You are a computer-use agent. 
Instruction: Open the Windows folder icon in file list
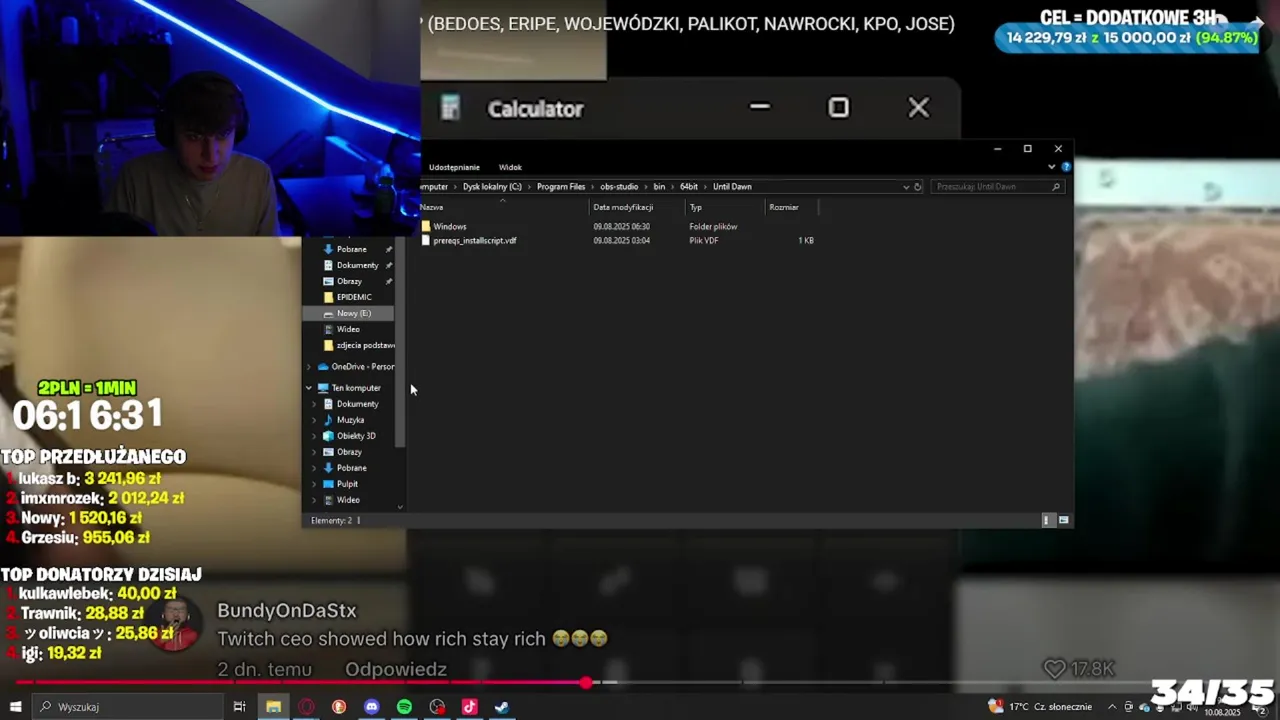pos(426,227)
